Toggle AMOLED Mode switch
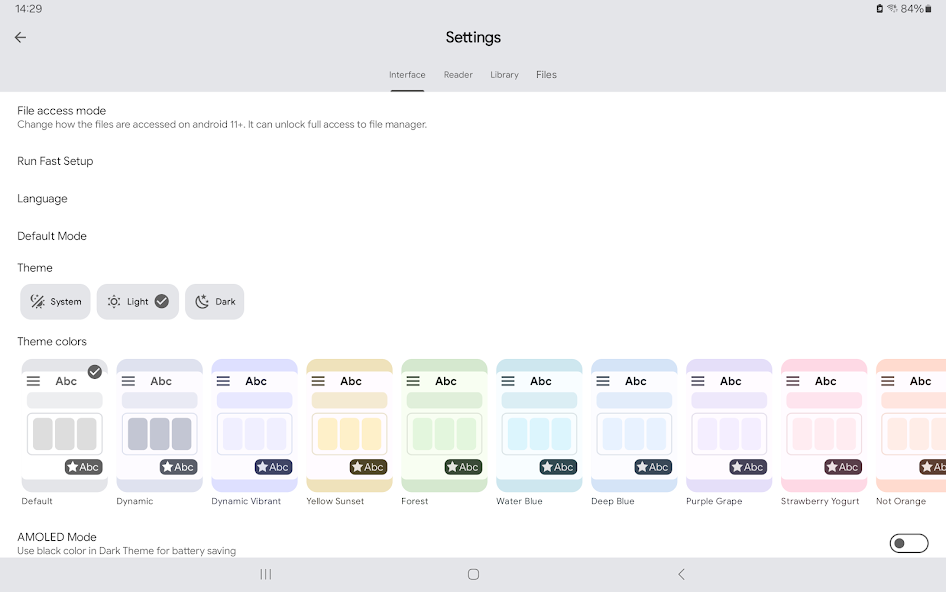This screenshot has height=592, width=946. click(x=908, y=543)
